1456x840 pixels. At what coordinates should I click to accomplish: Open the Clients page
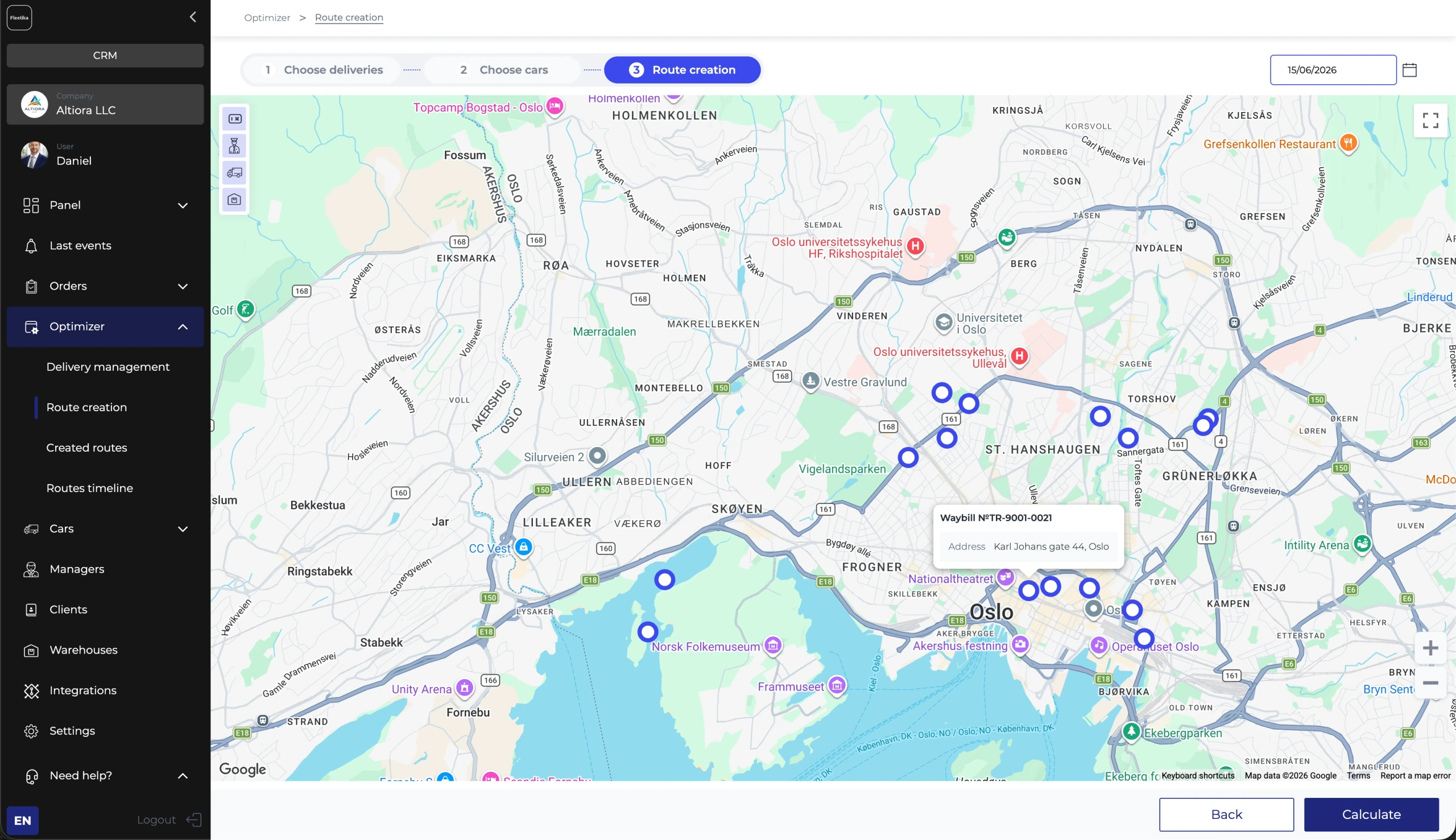pyautogui.click(x=105, y=609)
